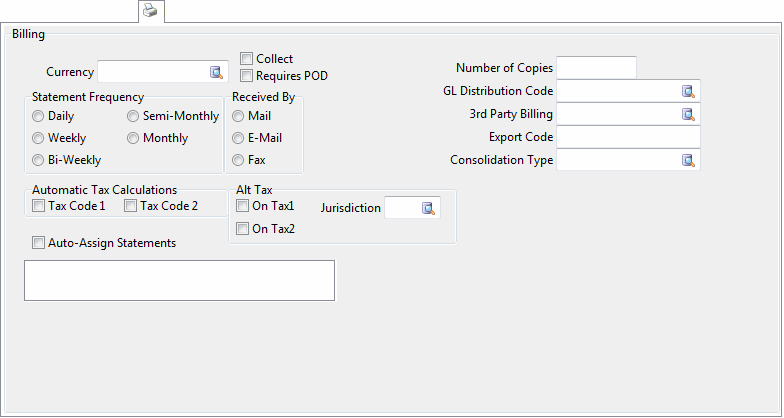Choose Fax as Received By method
Image resolution: width=784 pixels, height=418 pixels.
click(x=239, y=160)
